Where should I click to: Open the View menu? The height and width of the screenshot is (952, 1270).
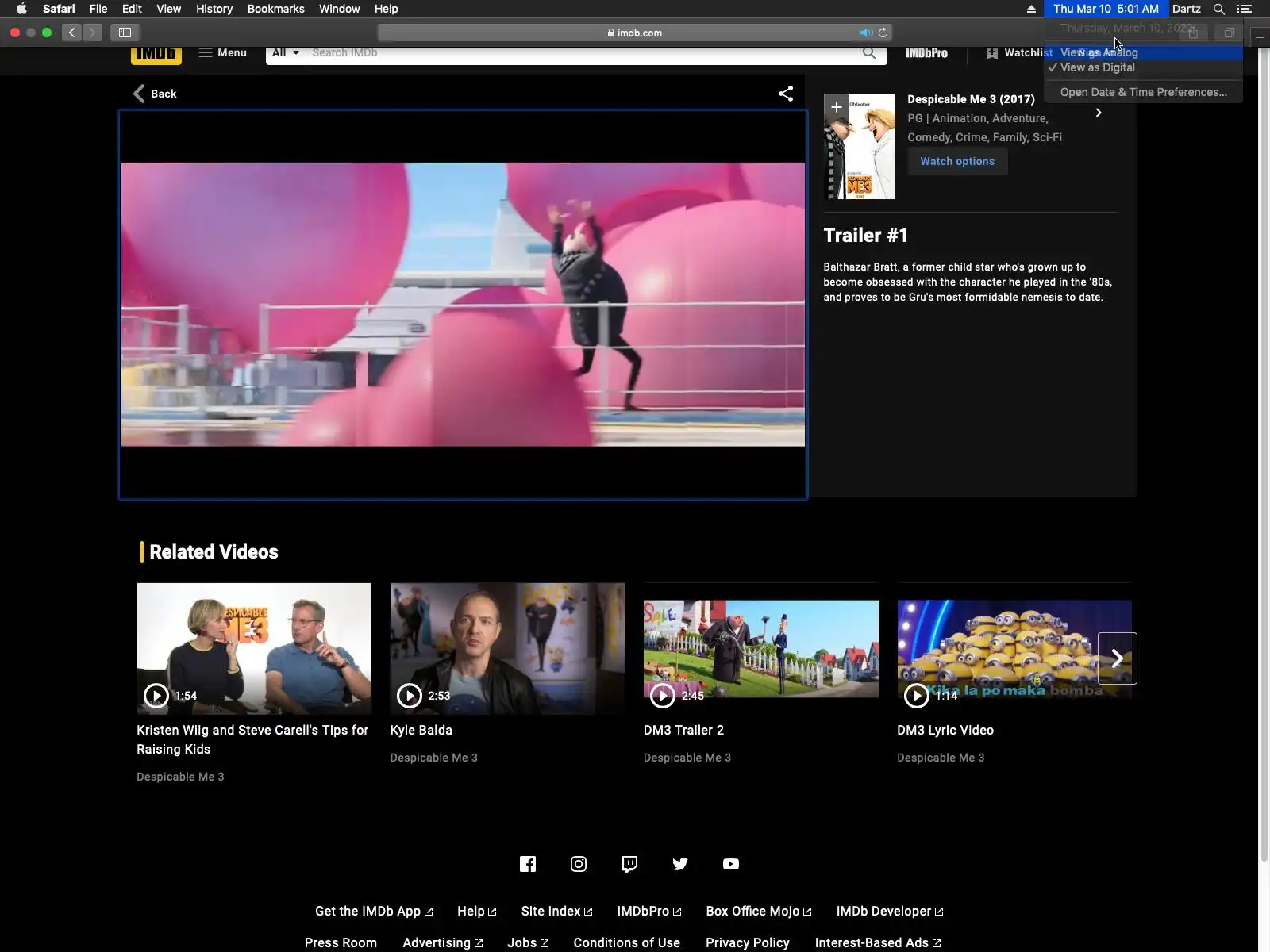tap(168, 9)
